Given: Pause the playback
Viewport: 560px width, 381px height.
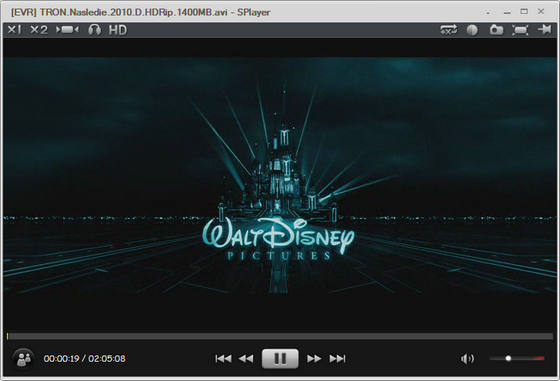Looking at the screenshot, I should coord(280,359).
